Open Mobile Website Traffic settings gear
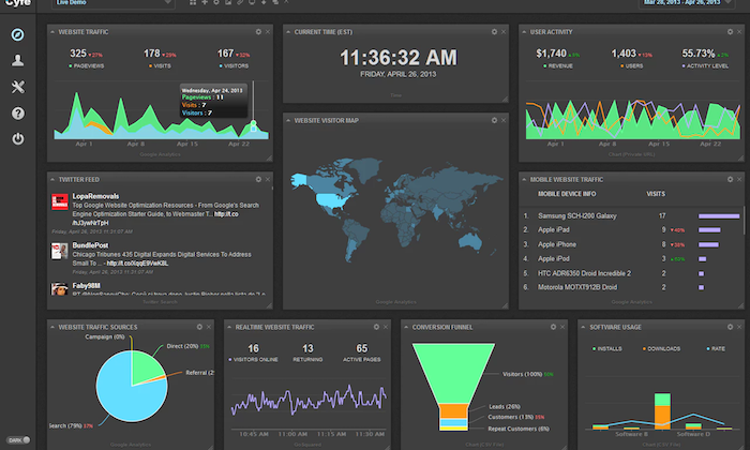The width and height of the screenshot is (750, 450). tap(727, 179)
